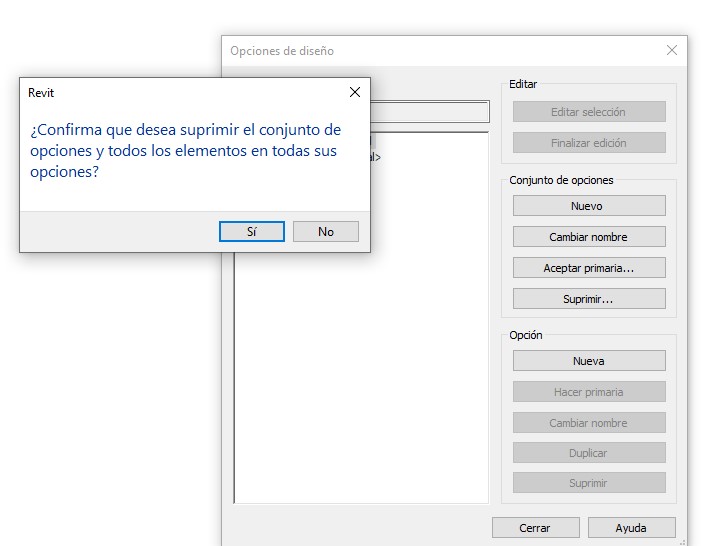Click Sí to confirm deleting the option set

point(251,231)
